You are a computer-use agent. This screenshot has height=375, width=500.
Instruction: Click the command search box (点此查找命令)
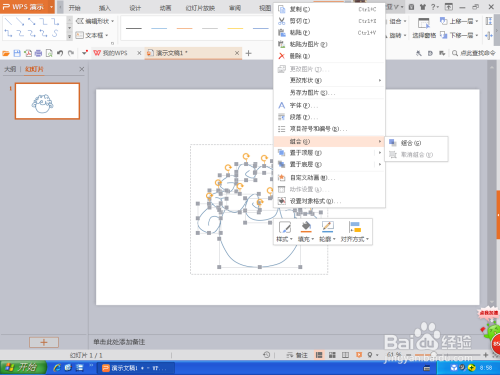pos(474,53)
